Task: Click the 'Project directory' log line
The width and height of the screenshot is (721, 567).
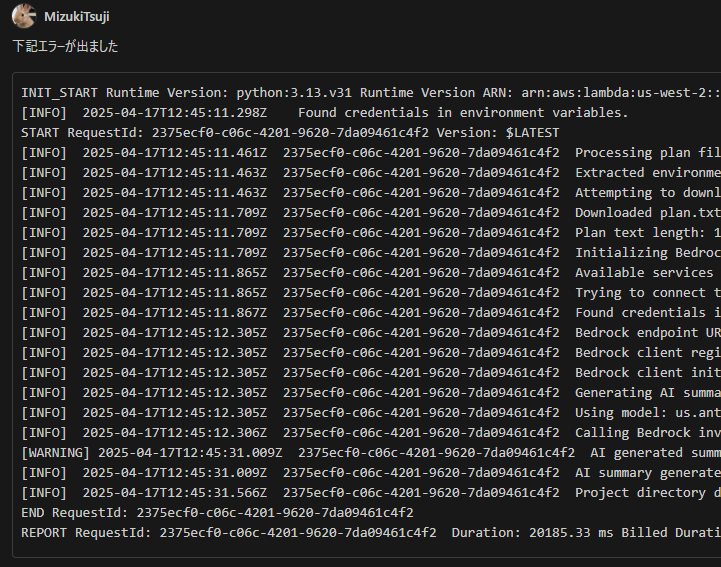Action: [x=371, y=493]
